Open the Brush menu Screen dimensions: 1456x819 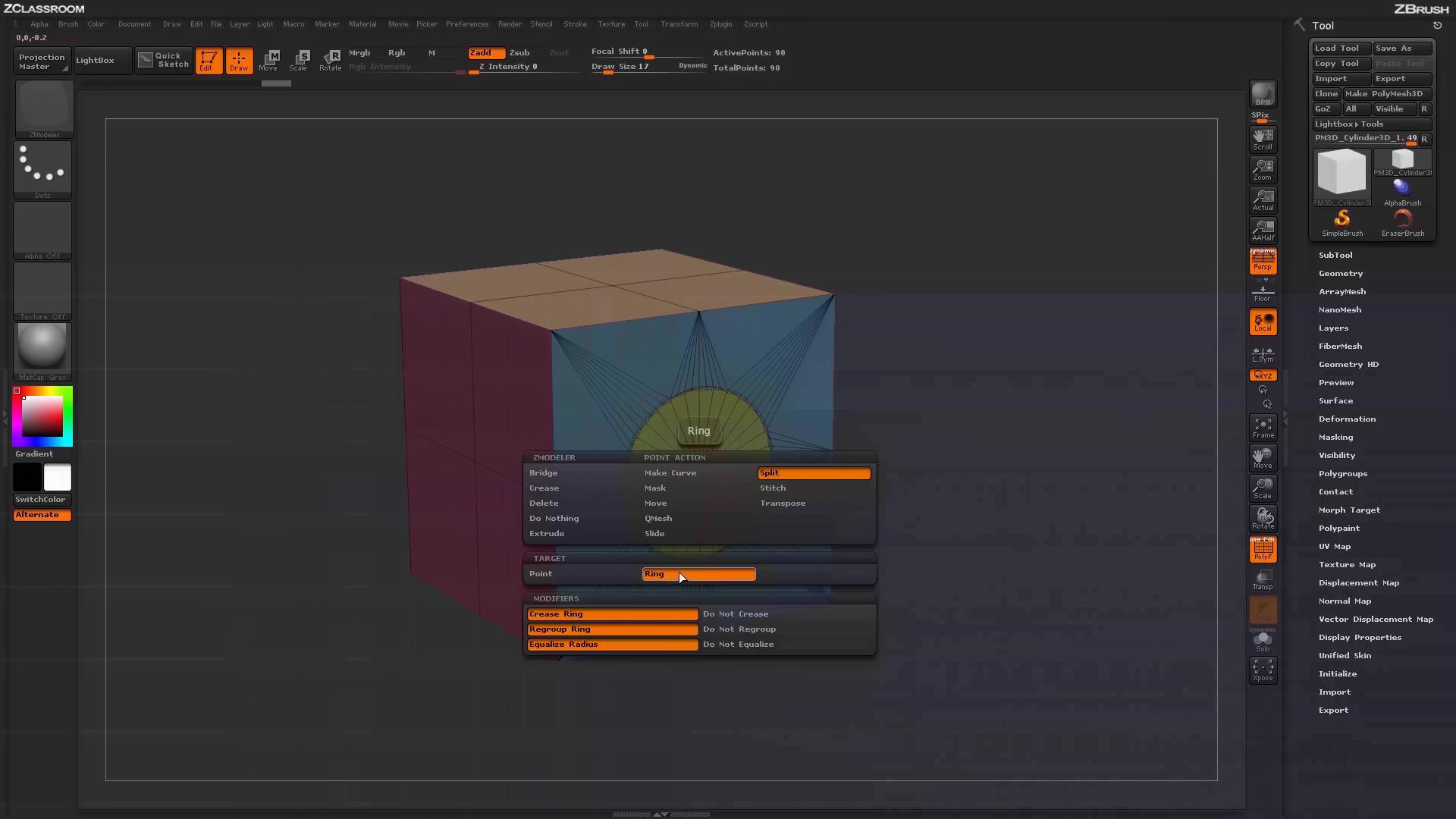click(x=68, y=24)
